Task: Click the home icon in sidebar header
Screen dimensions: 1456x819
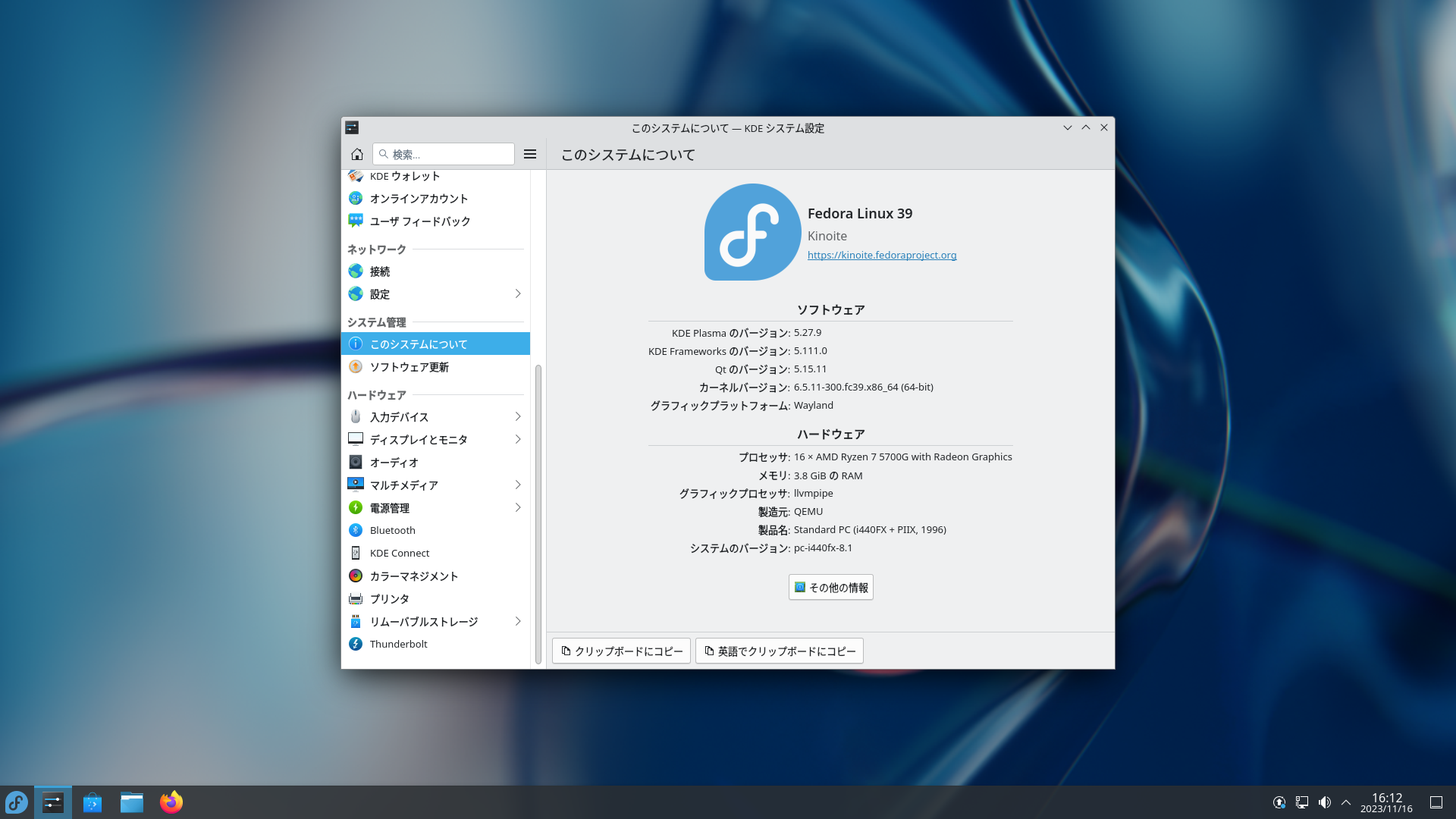Action: click(357, 154)
